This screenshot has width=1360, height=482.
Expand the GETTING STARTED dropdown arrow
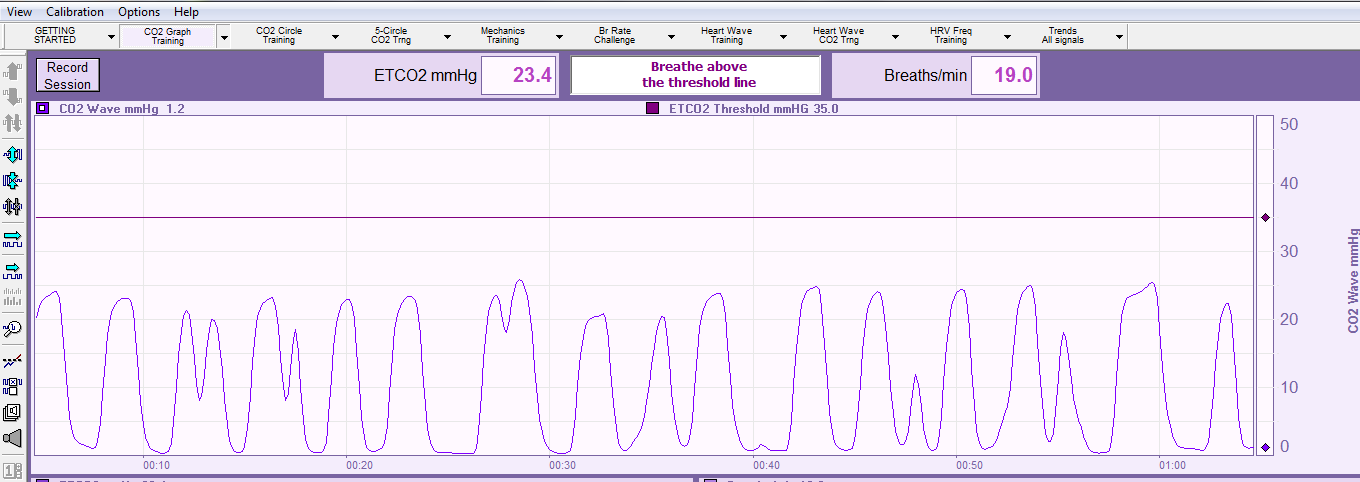(x=111, y=36)
